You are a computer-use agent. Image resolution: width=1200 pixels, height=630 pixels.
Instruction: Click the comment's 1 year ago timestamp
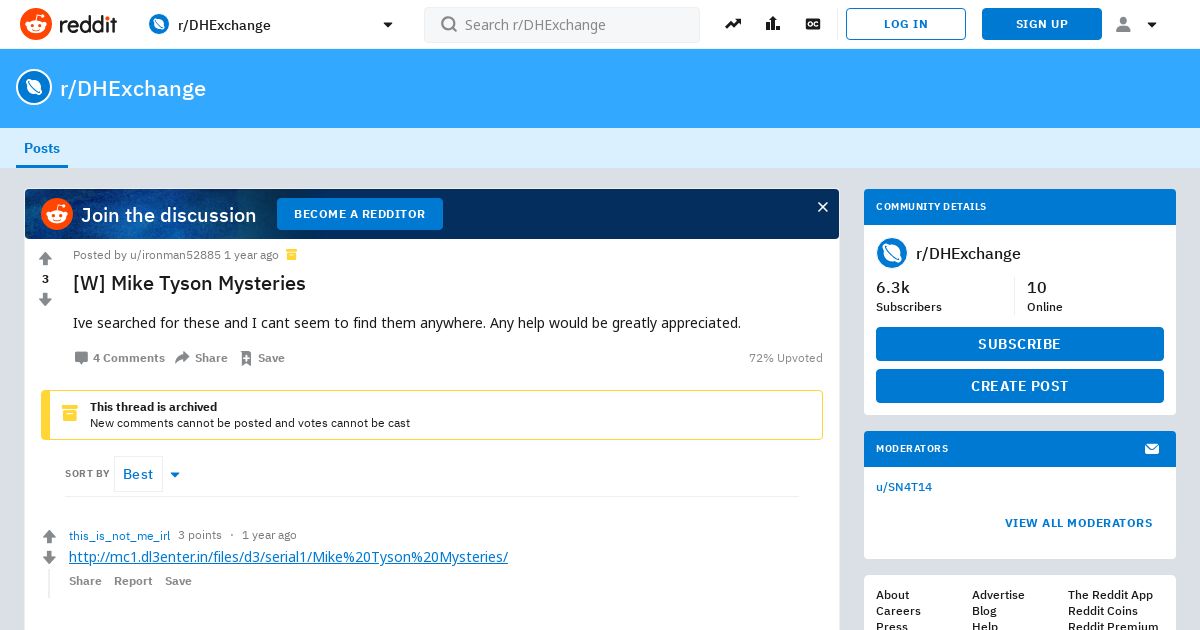(269, 535)
